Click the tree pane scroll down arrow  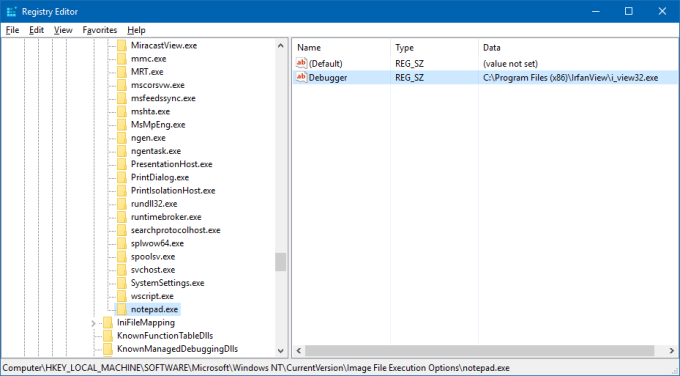tap(281, 350)
